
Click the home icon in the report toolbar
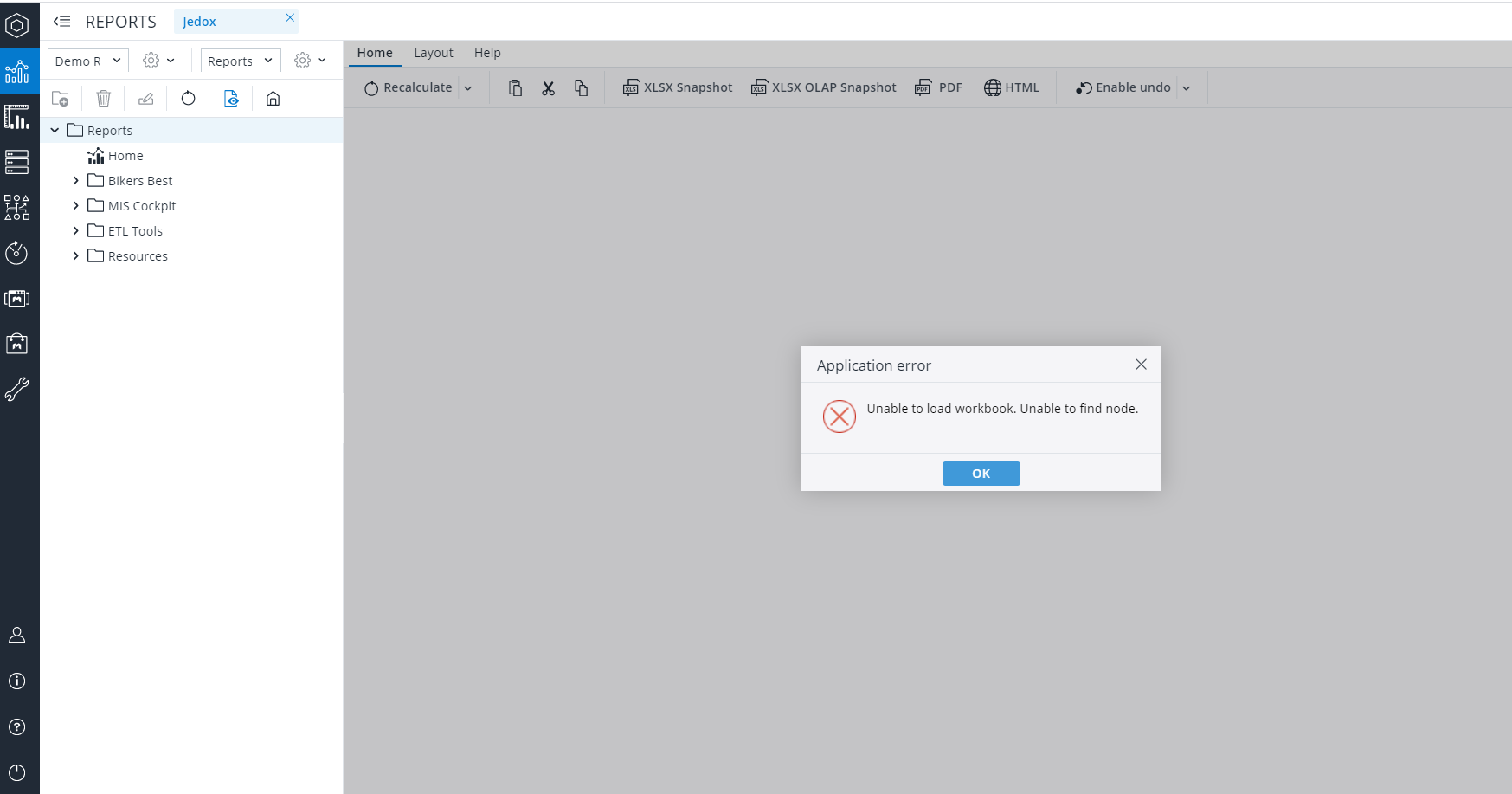[x=273, y=99]
